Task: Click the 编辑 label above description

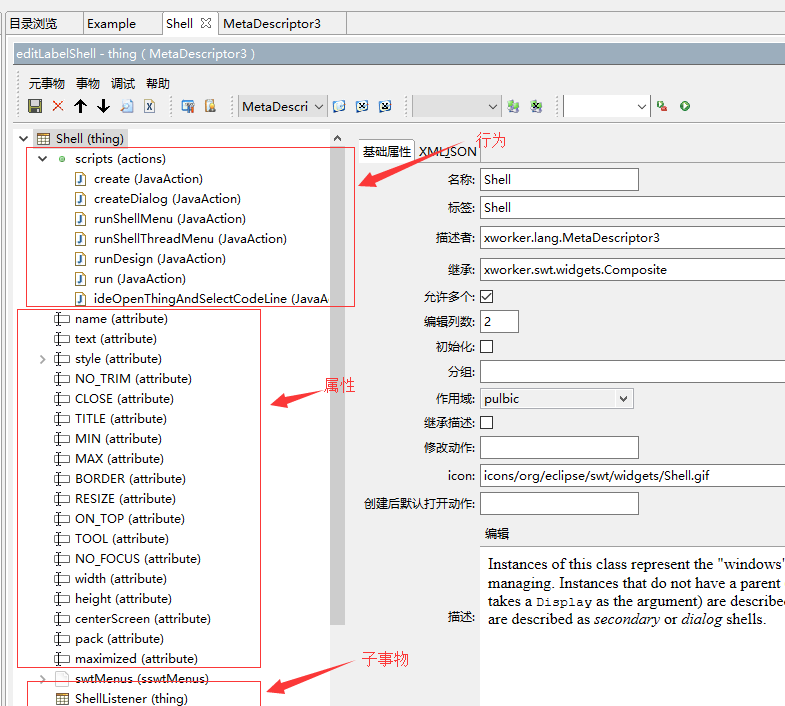Action: (497, 534)
